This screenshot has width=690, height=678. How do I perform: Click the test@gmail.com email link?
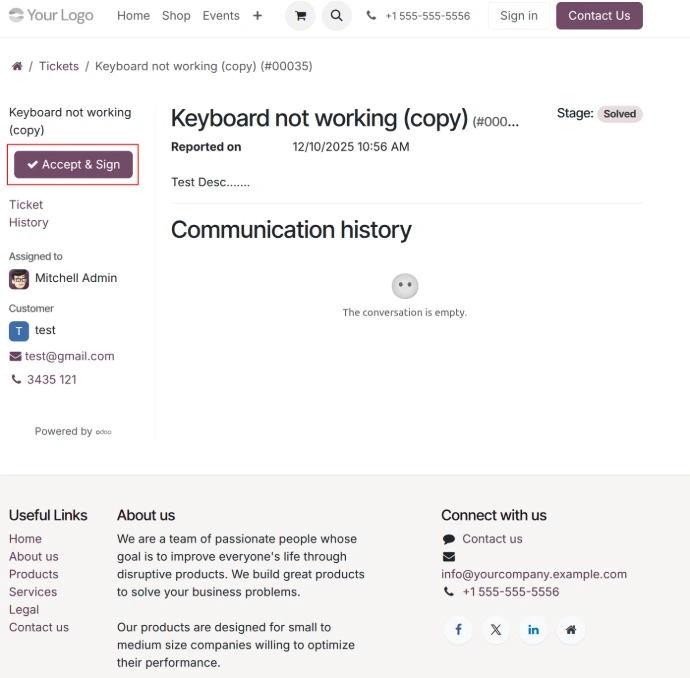[x=69, y=356]
